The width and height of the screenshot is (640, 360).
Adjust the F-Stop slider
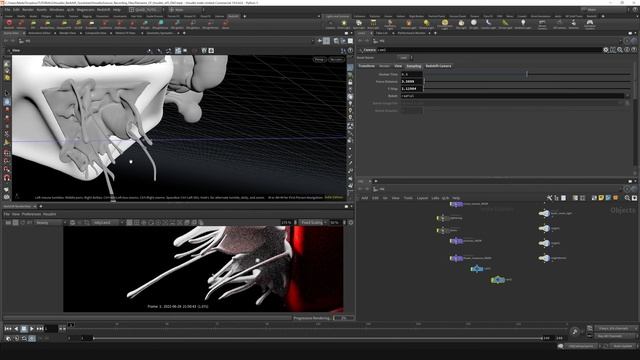tap(527, 89)
